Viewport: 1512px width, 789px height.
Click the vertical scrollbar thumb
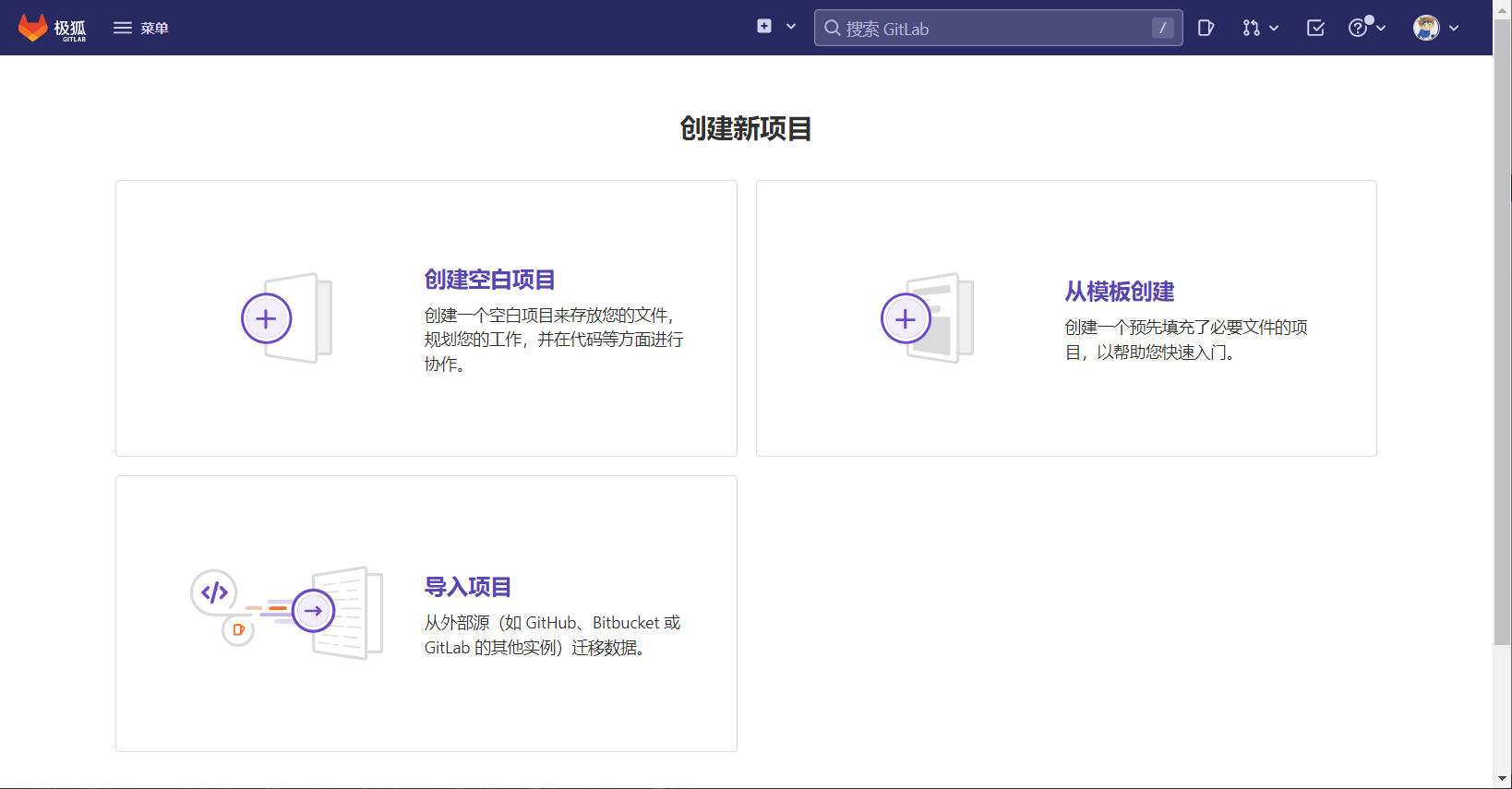coord(1503,332)
